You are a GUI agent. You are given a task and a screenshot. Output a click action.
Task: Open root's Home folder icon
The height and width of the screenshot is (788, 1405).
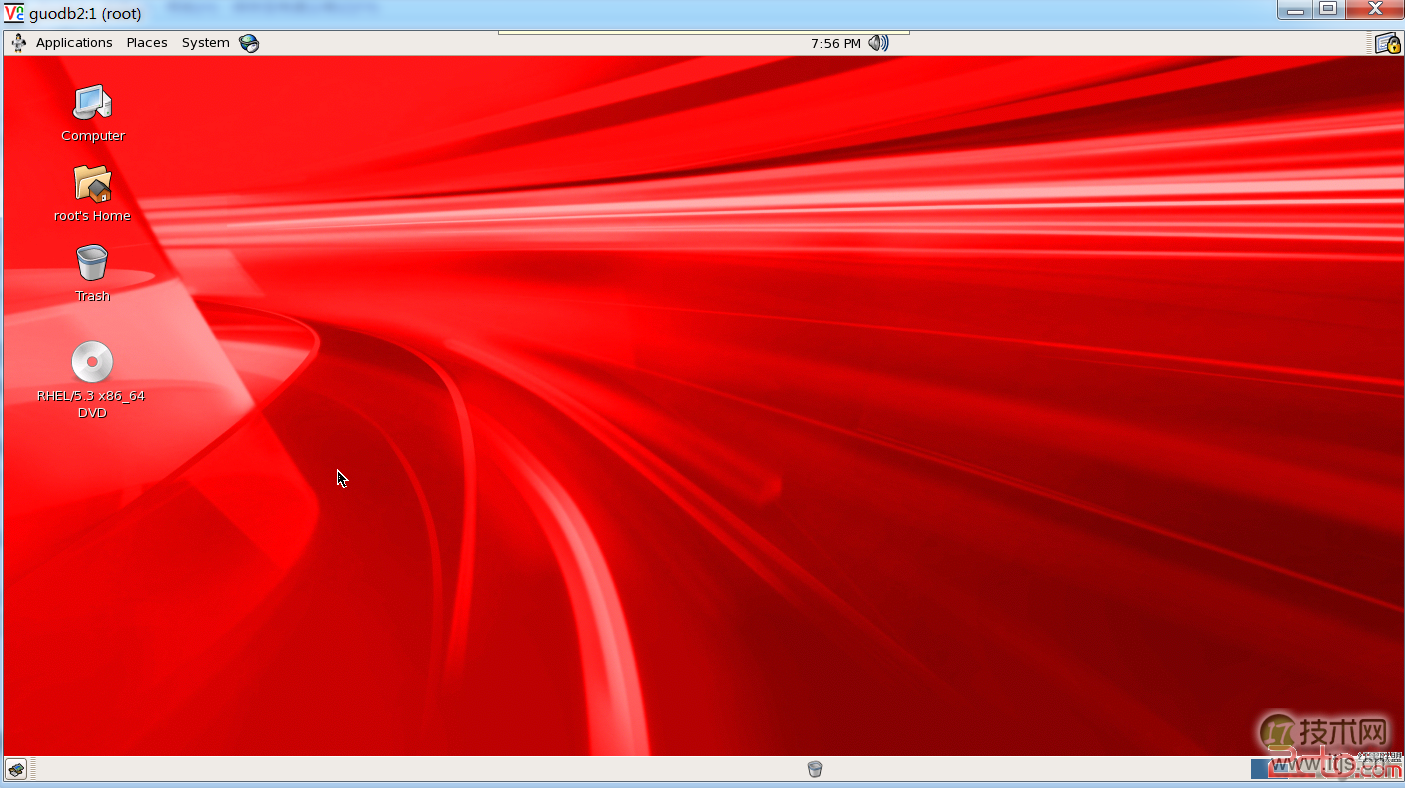point(92,184)
